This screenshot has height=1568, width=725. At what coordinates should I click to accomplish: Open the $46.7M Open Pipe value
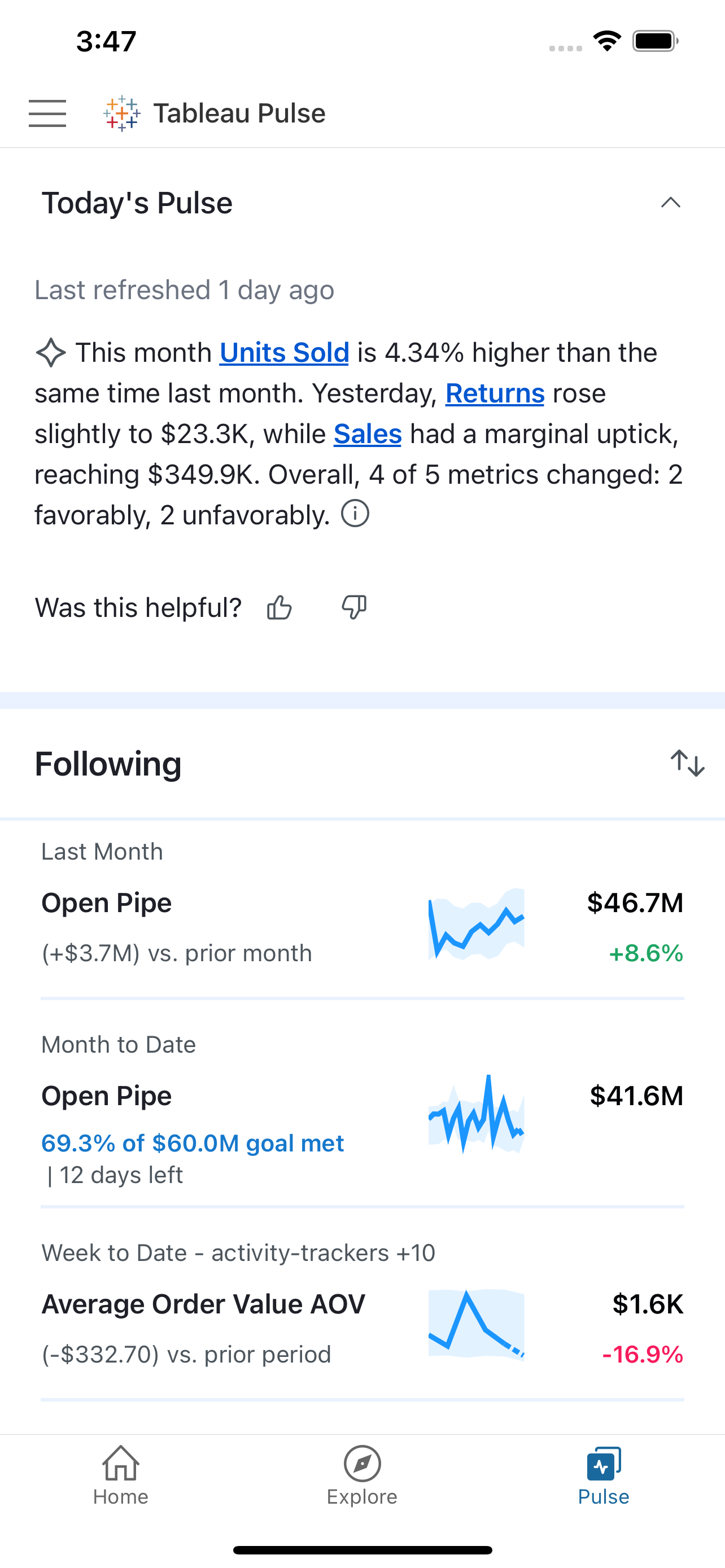[x=635, y=903]
